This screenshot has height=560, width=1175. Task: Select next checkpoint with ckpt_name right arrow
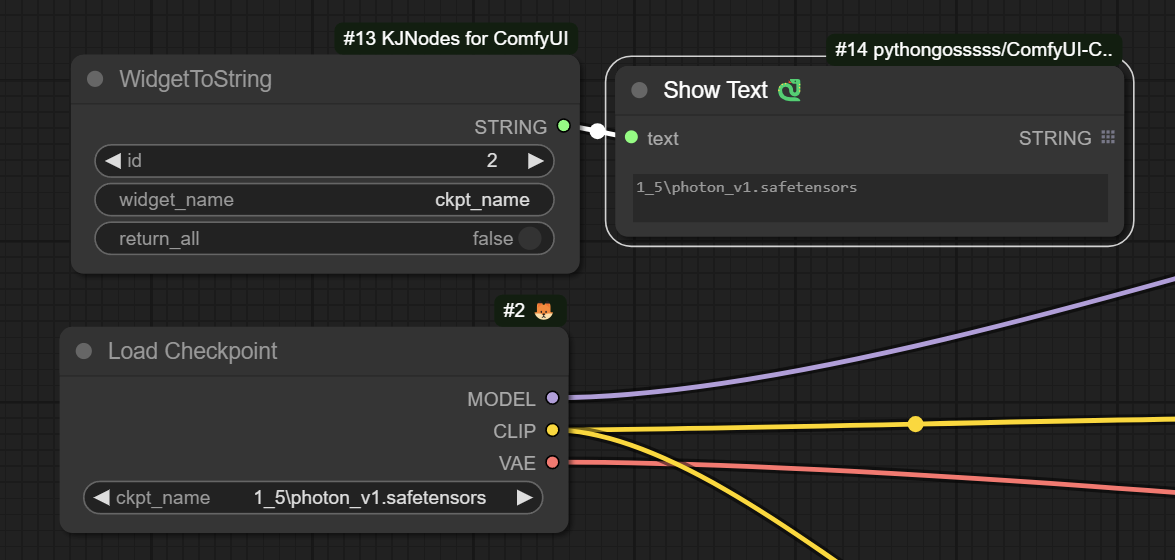click(525, 498)
